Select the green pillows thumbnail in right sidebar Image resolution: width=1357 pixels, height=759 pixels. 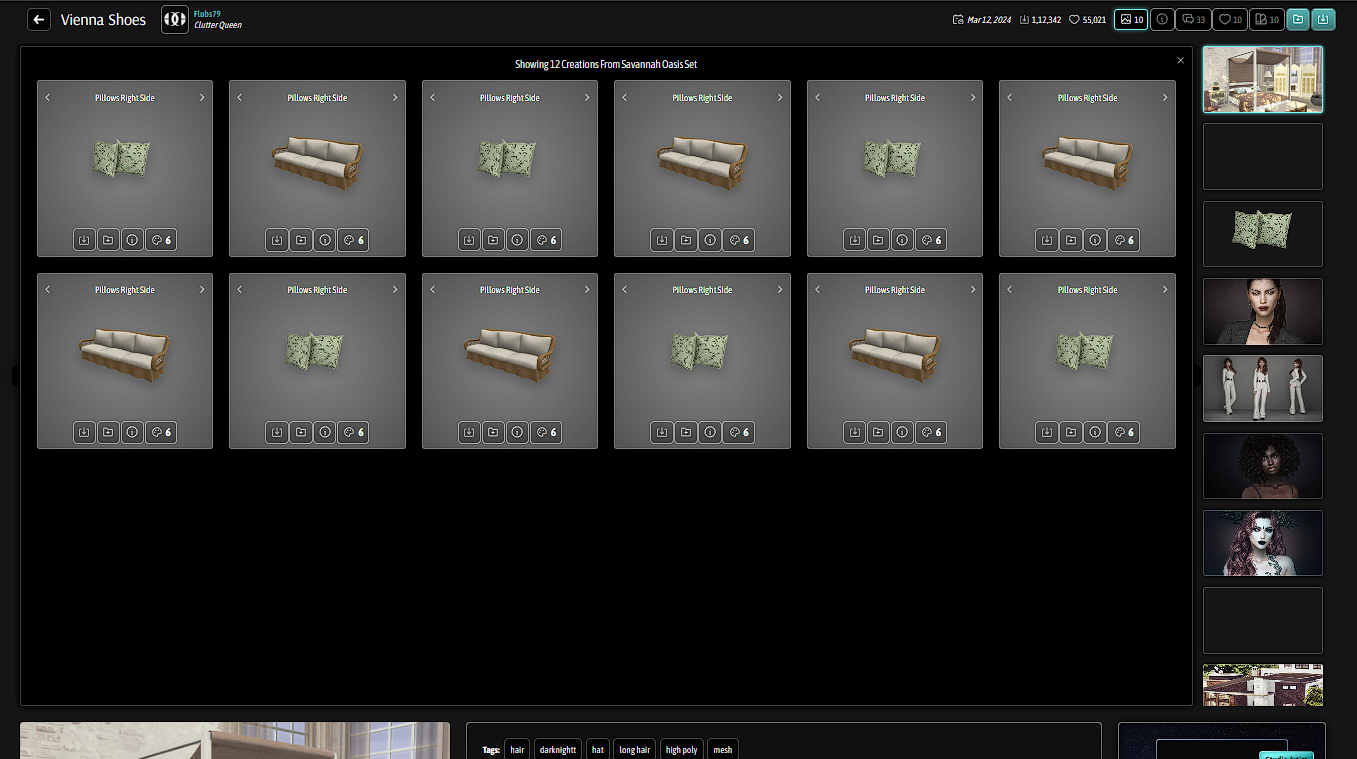point(1262,234)
